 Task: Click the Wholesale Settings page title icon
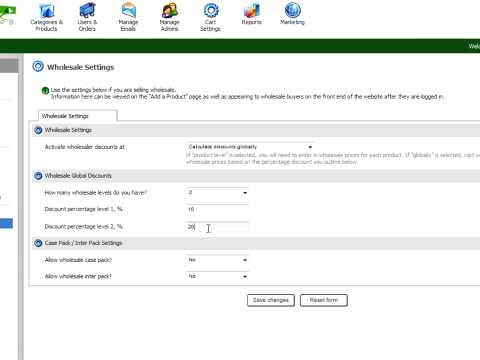tap(38, 66)
